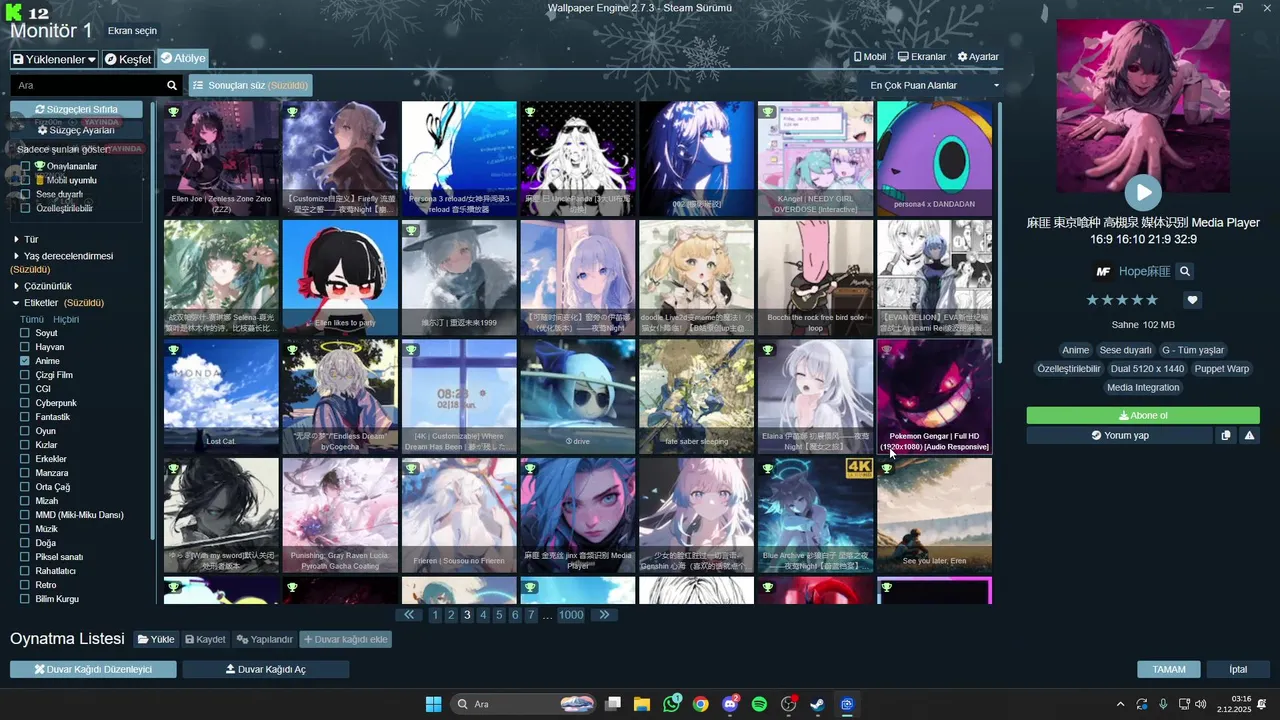Screen dimensions: 1280x720
Task: Open the En Çok Puan Alanlar sort dropdown
Action: 934,86
